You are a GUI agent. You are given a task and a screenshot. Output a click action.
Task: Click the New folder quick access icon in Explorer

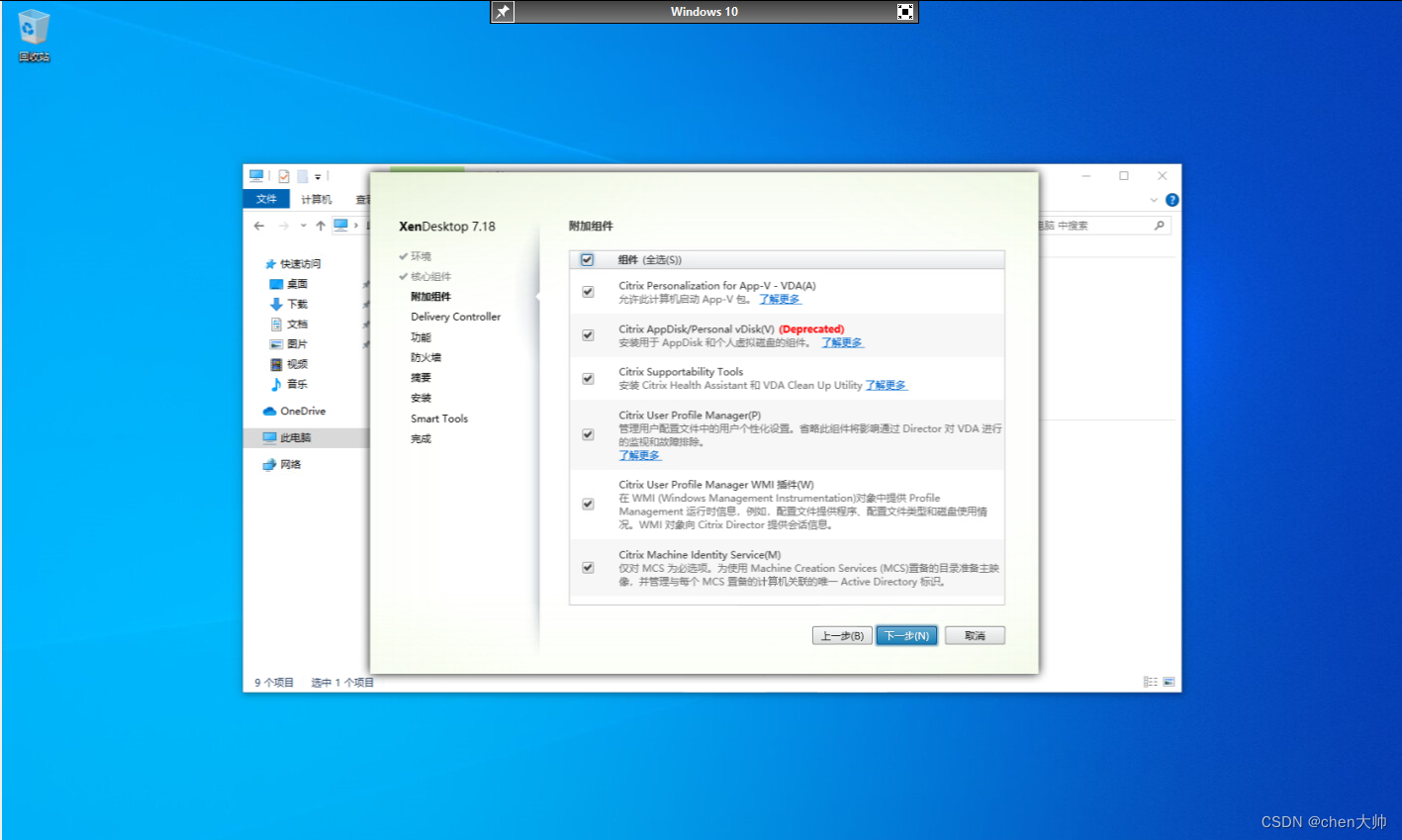pos(303,176)
